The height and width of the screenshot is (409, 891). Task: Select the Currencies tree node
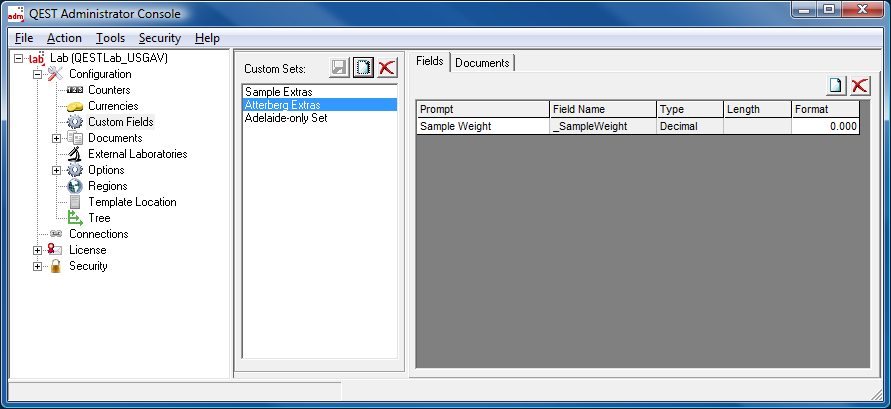tap(112, 106)
